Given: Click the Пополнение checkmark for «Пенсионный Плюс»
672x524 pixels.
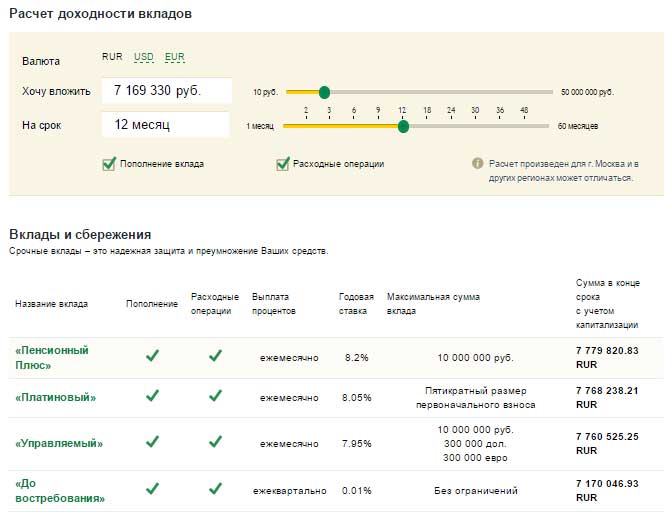Looking at the screenshot, I should 152,356.
